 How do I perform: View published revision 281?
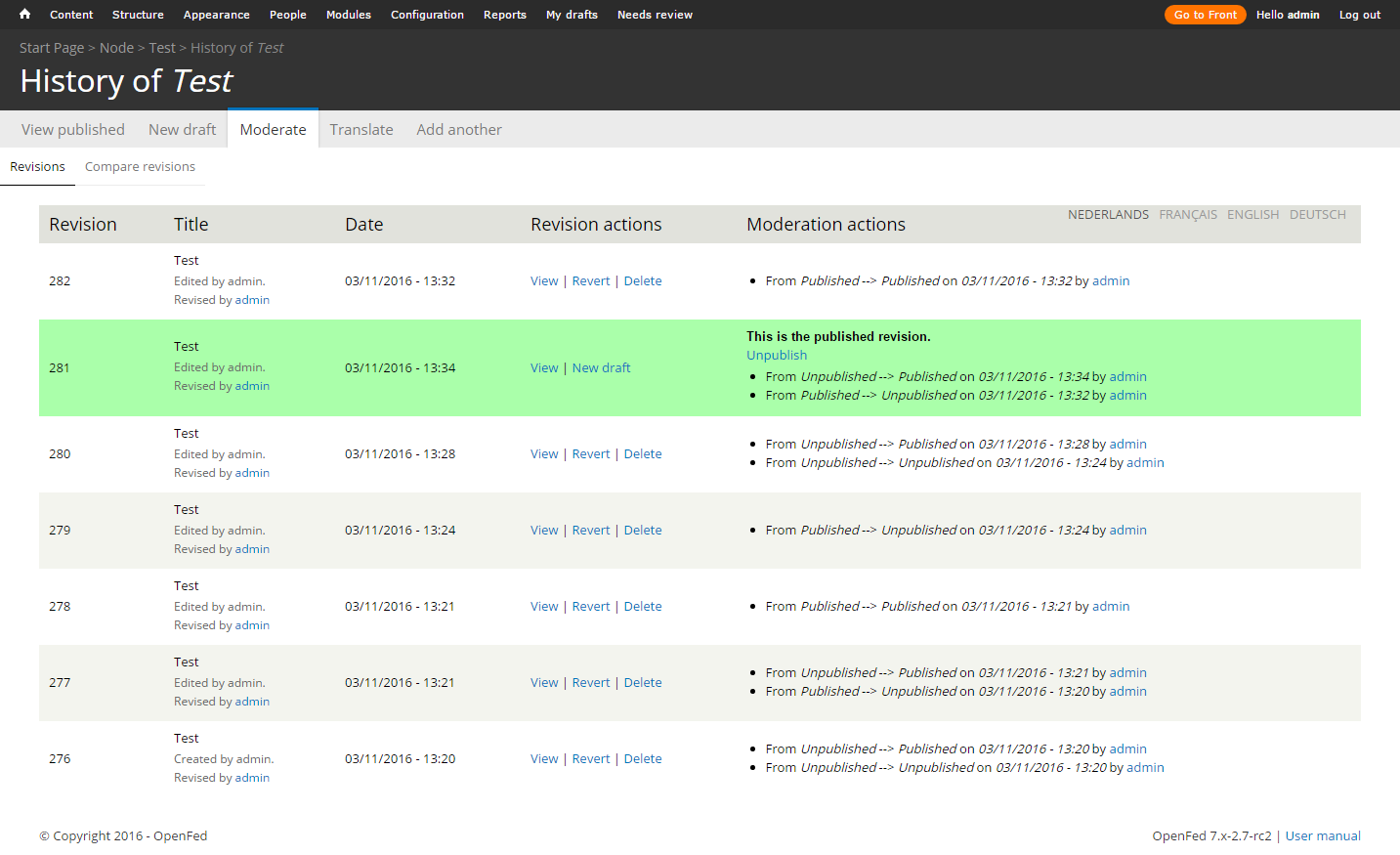tap(544, 368)
